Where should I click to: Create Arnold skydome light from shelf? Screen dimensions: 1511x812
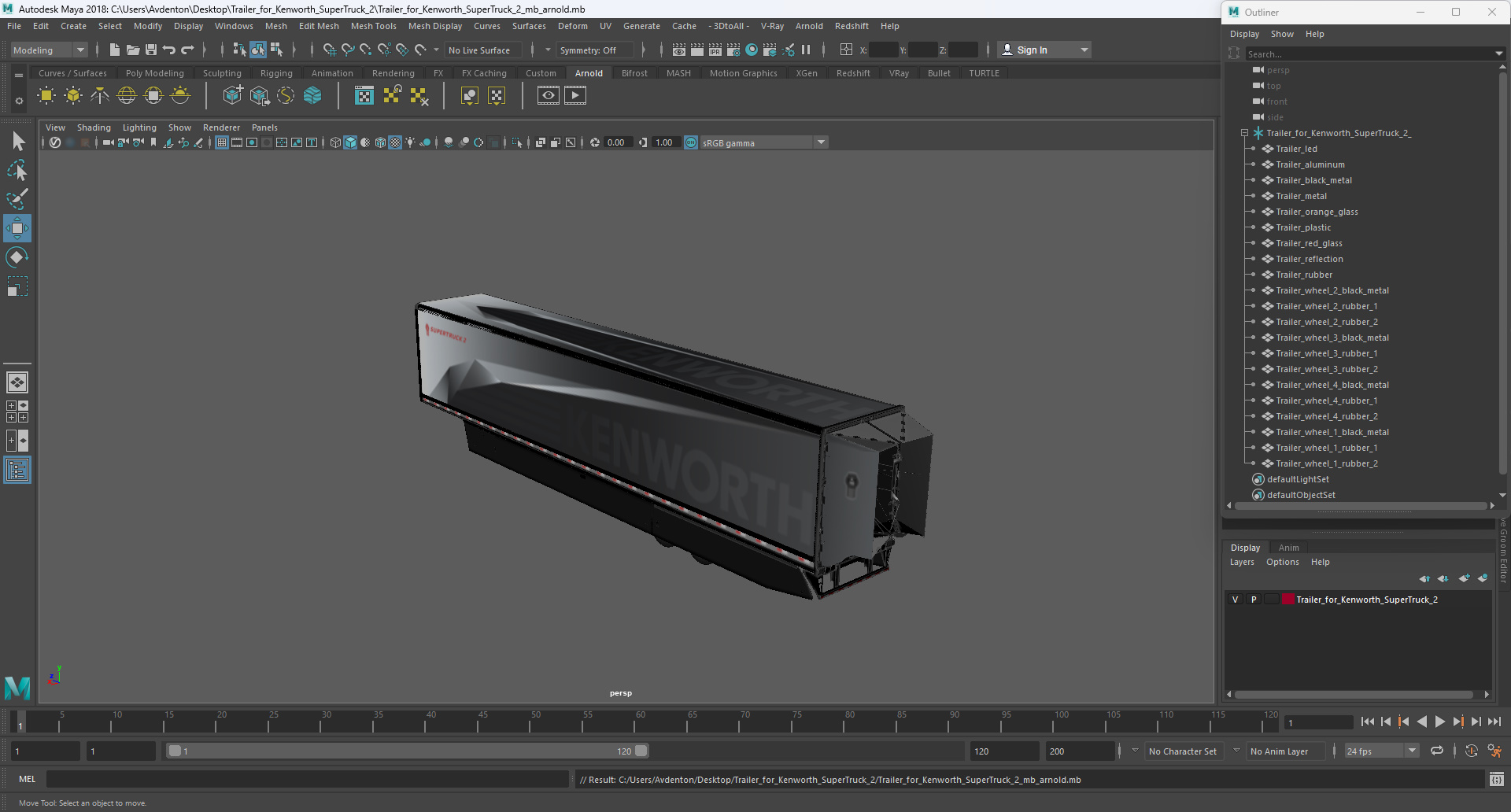click(127, 96)
